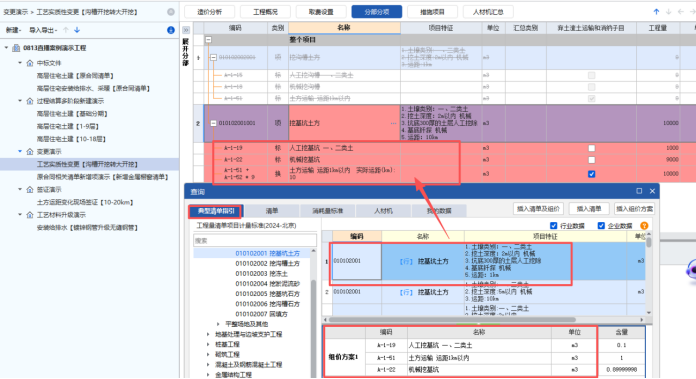Screen dimensions: 696x379
Task: Expand 砌筑工程 node
Action: pos(208,355)
